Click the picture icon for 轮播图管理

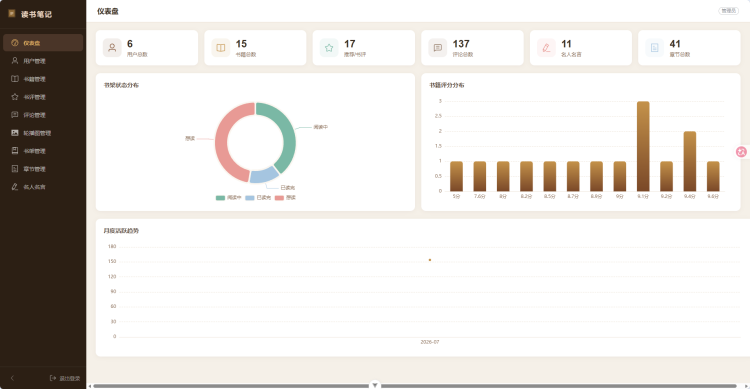[15, 133]
